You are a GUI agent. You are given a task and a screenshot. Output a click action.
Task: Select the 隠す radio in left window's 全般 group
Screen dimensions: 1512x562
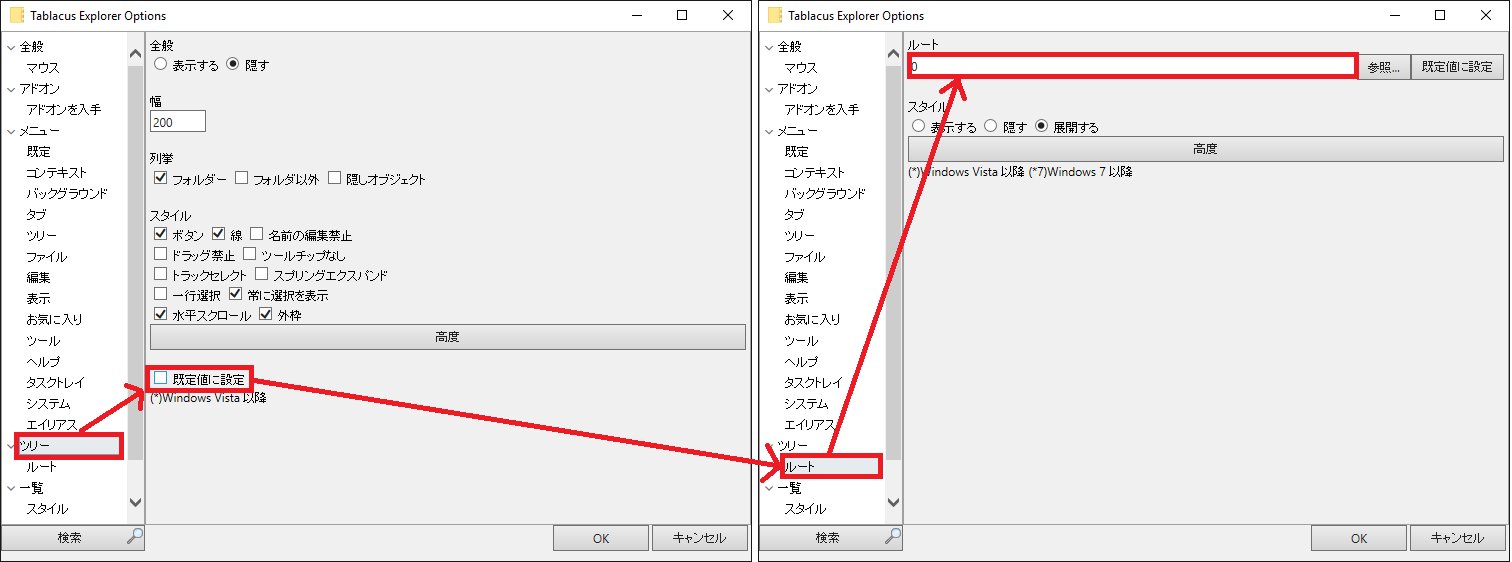(233, 65)
